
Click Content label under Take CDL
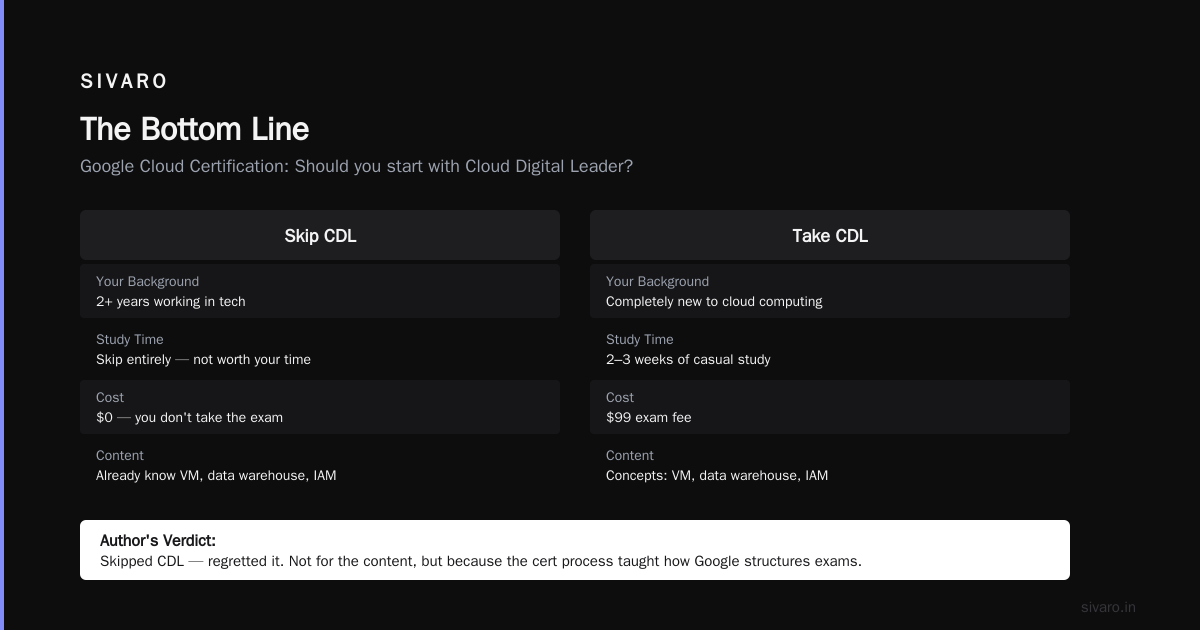click(x=630, y=455)
